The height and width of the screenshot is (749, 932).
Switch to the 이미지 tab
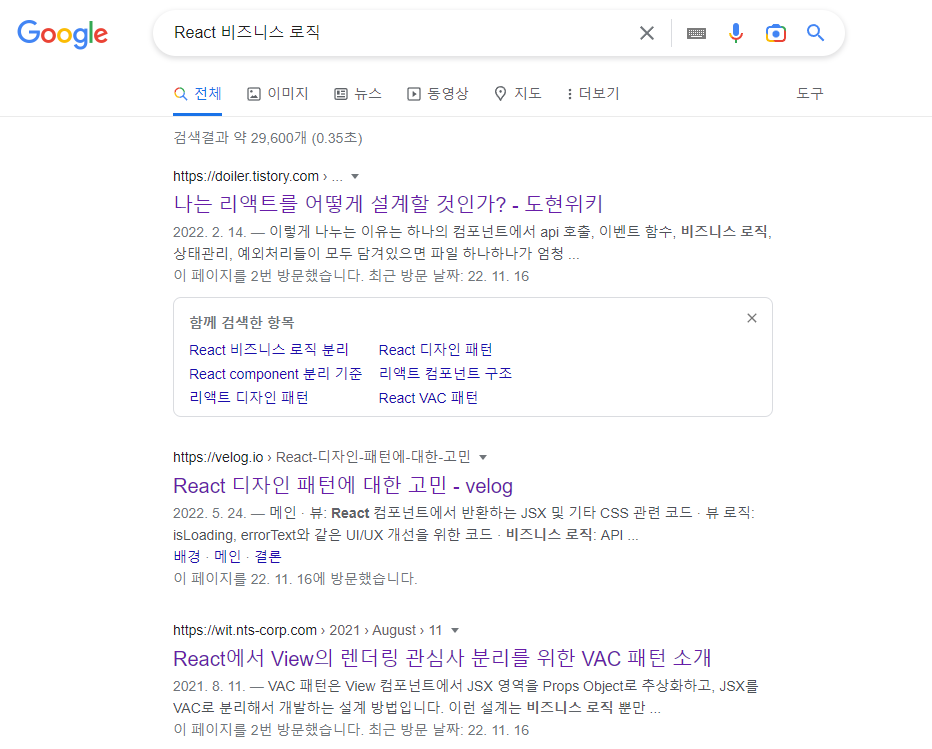pos(278,94)
